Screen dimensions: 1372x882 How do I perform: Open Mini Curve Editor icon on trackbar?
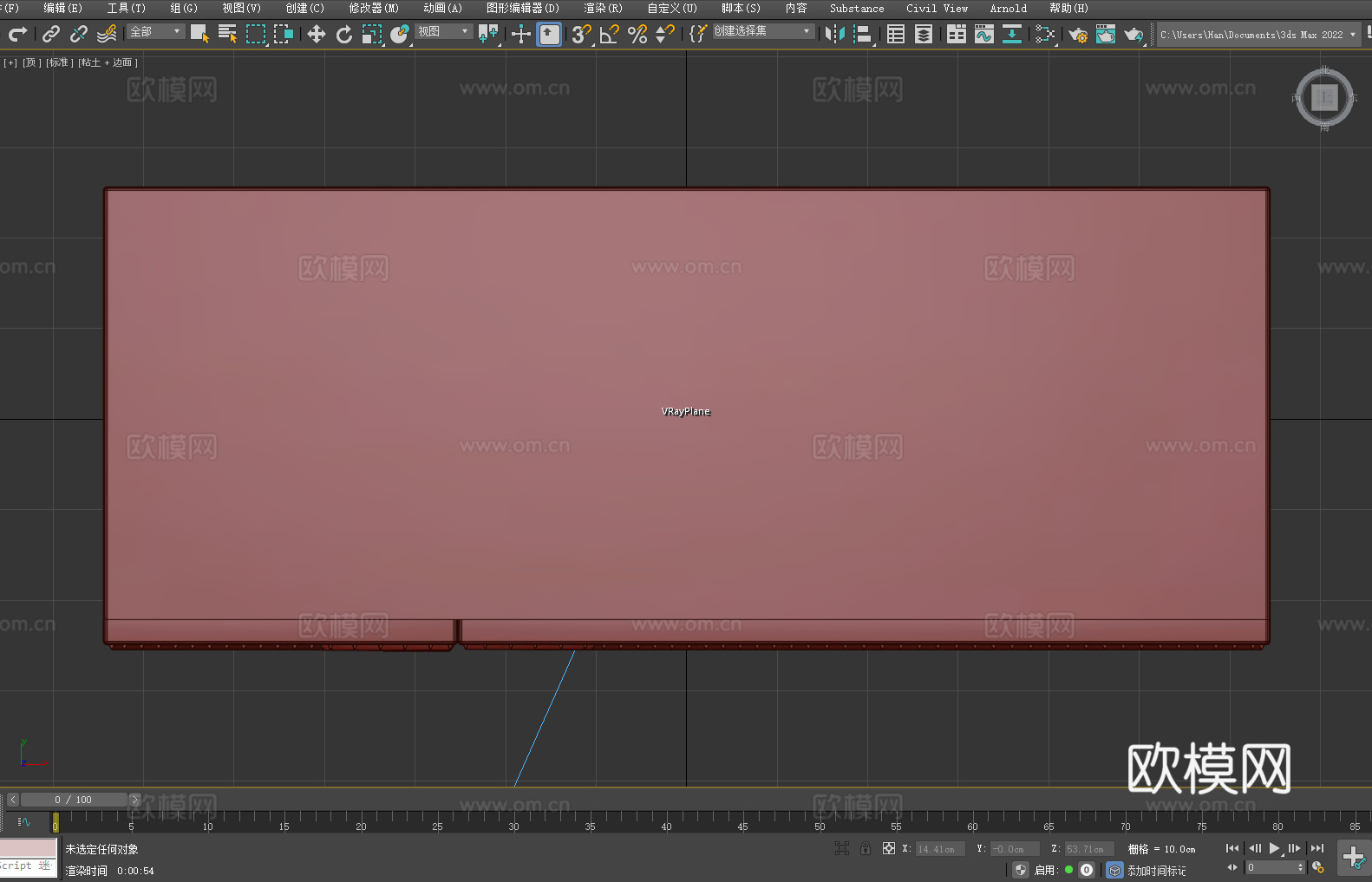[x=24, y=821]
